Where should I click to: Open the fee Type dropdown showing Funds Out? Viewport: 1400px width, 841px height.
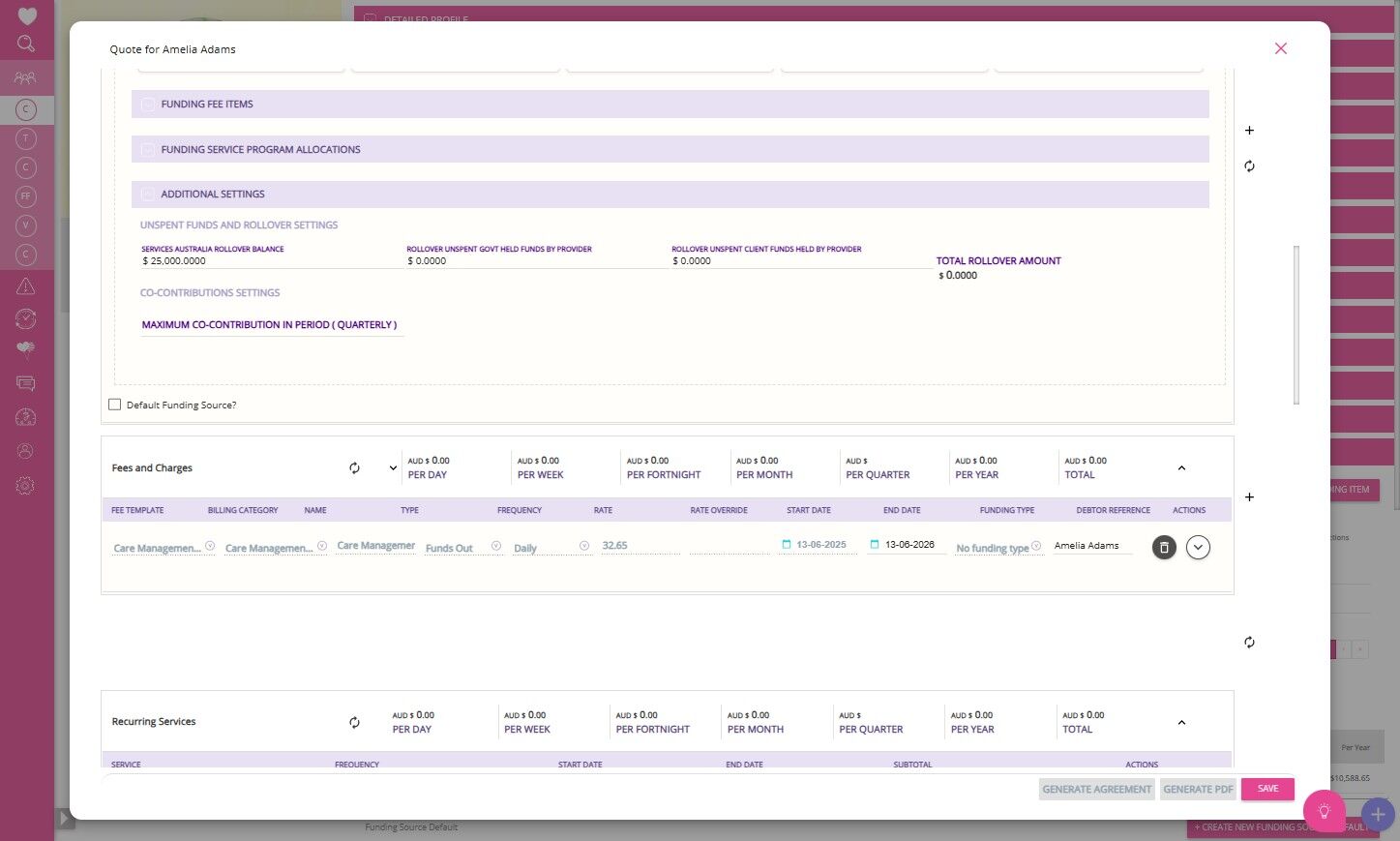tap(463, 548)
